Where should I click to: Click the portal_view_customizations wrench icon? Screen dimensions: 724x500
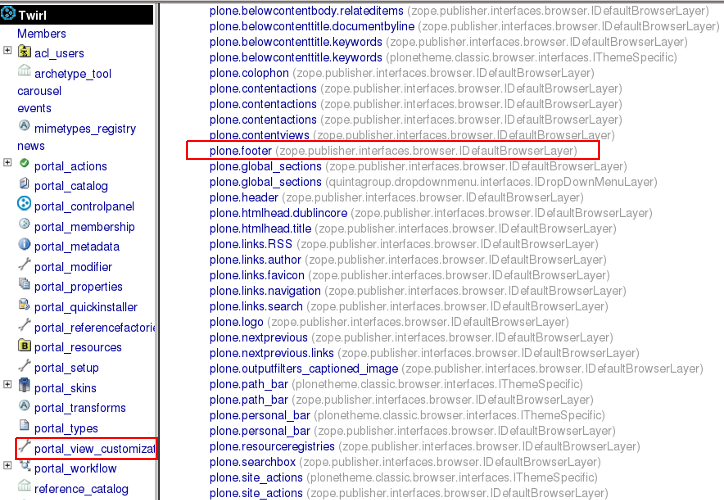point(24,446)
